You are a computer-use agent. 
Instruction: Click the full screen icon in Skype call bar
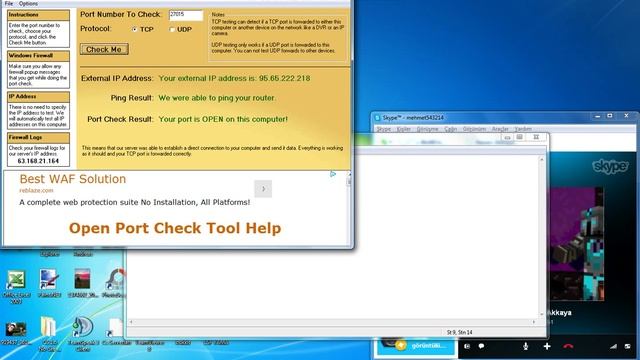pos(628,346)
